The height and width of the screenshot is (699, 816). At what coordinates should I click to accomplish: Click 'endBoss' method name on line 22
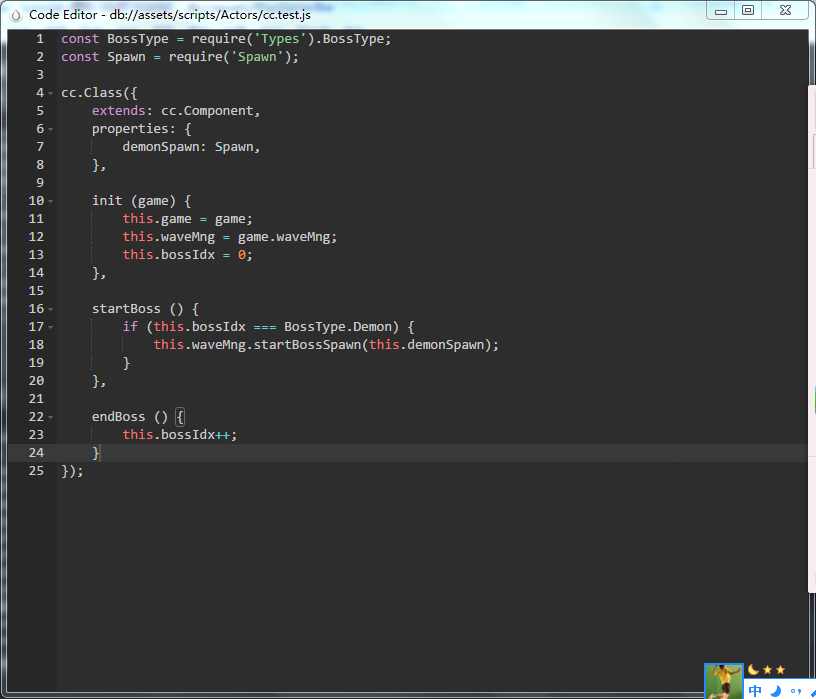tap(119, 417)
